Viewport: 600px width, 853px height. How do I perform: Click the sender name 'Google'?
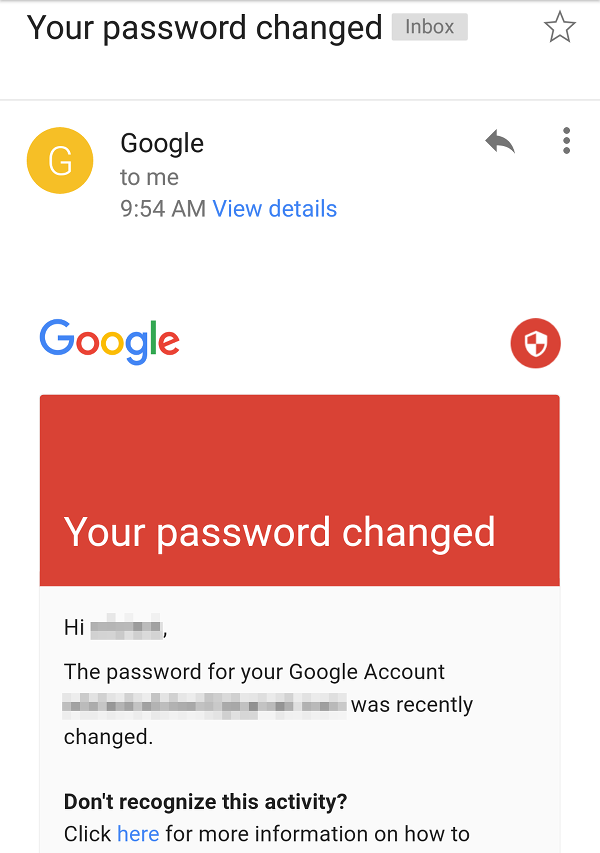pyautogui.click(x=161, y=143)
